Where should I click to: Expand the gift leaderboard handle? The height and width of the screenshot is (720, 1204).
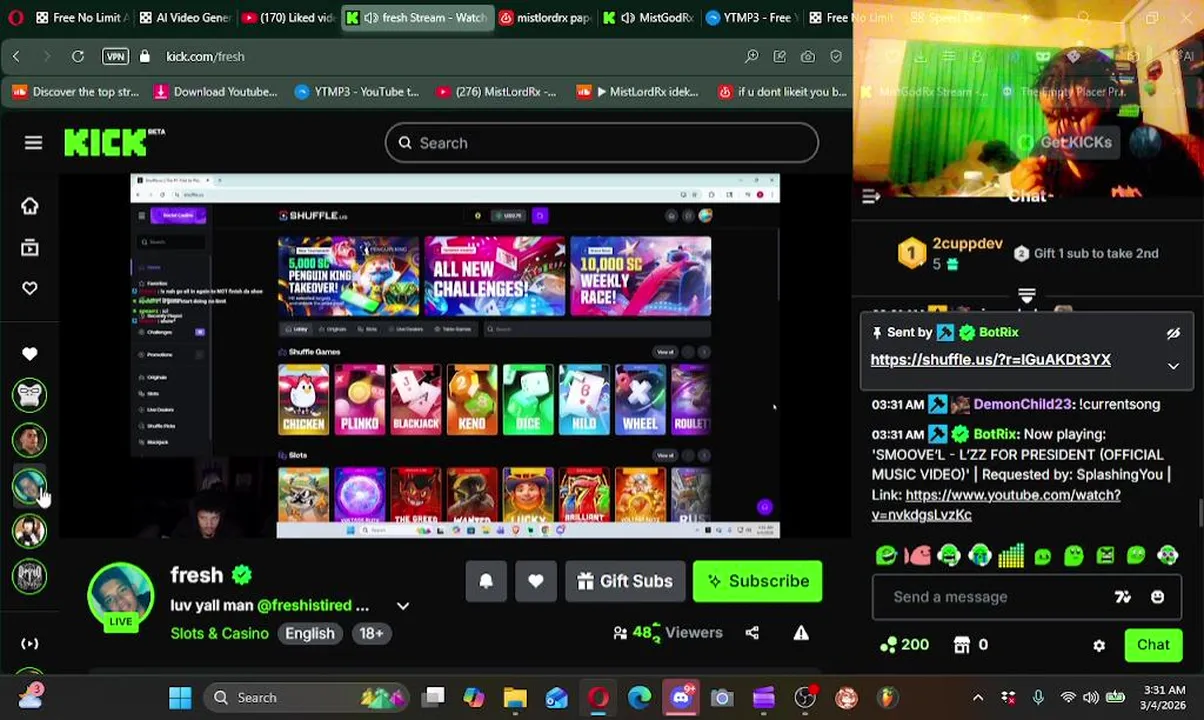pos(1026,296)
